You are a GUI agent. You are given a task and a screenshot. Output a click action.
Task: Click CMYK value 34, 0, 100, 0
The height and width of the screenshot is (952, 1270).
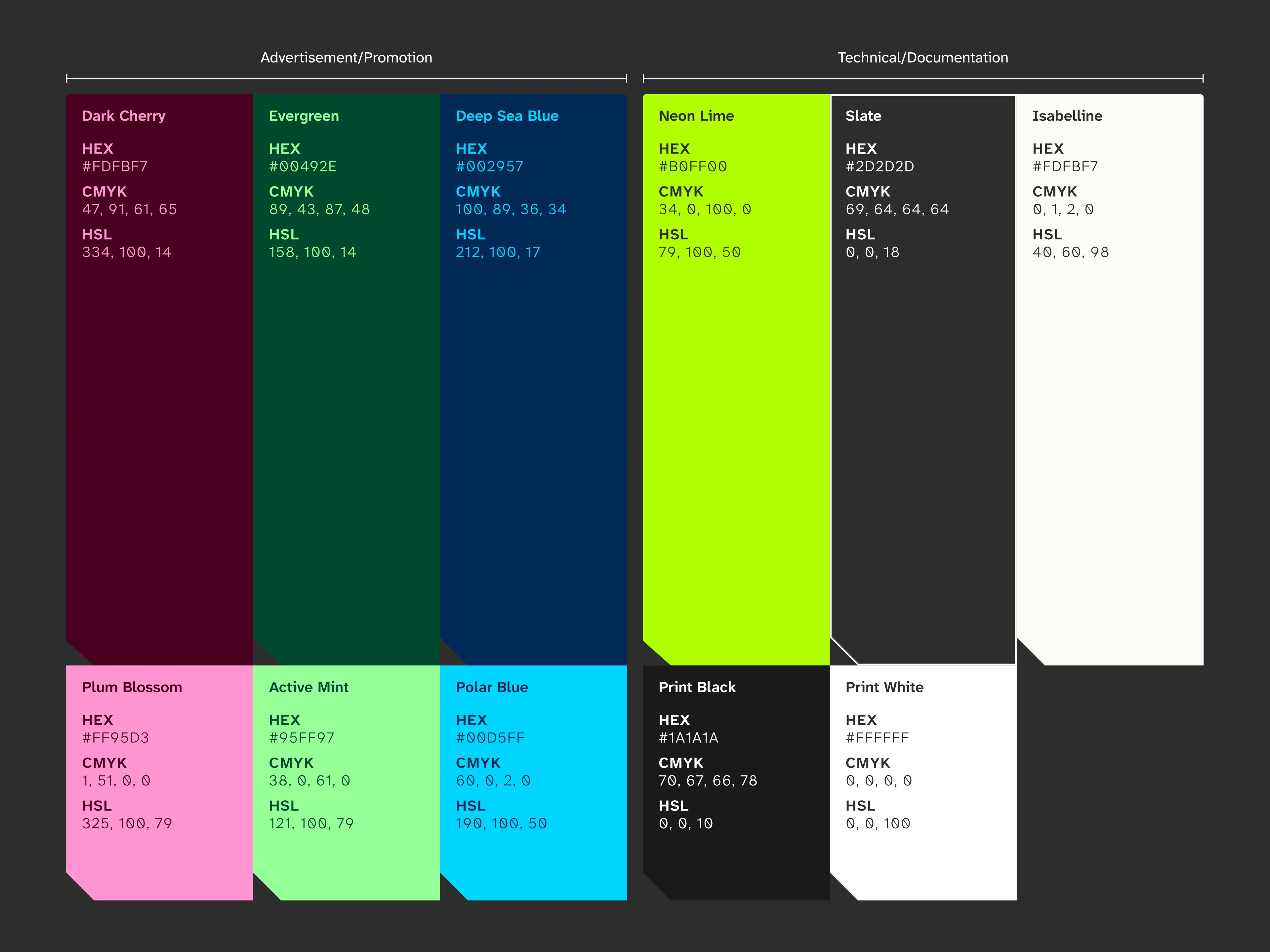click(705, 210)
